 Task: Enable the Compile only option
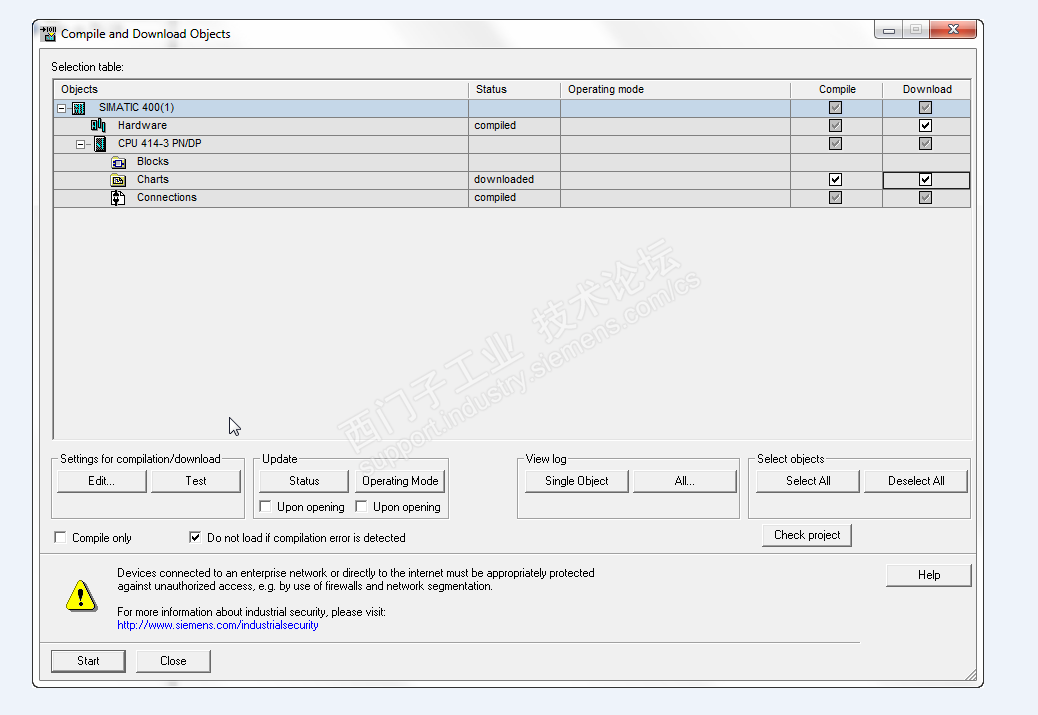tap(60, 538)
